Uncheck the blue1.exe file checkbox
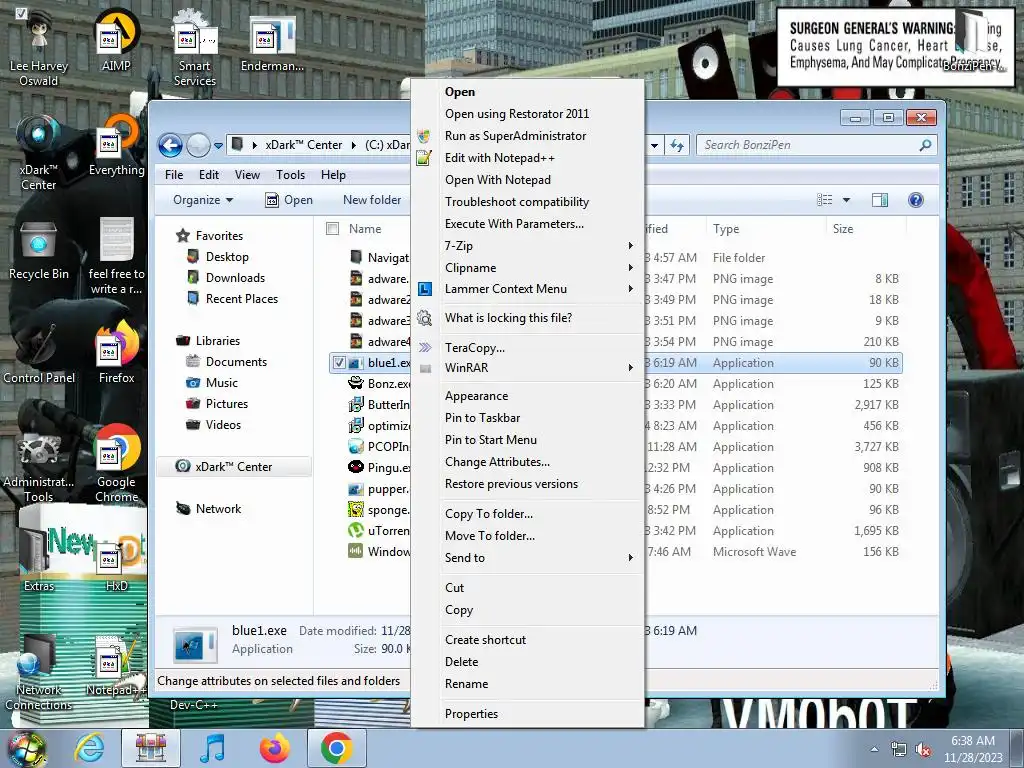The width and height of the screenshot is (1024, 768). 339,362
